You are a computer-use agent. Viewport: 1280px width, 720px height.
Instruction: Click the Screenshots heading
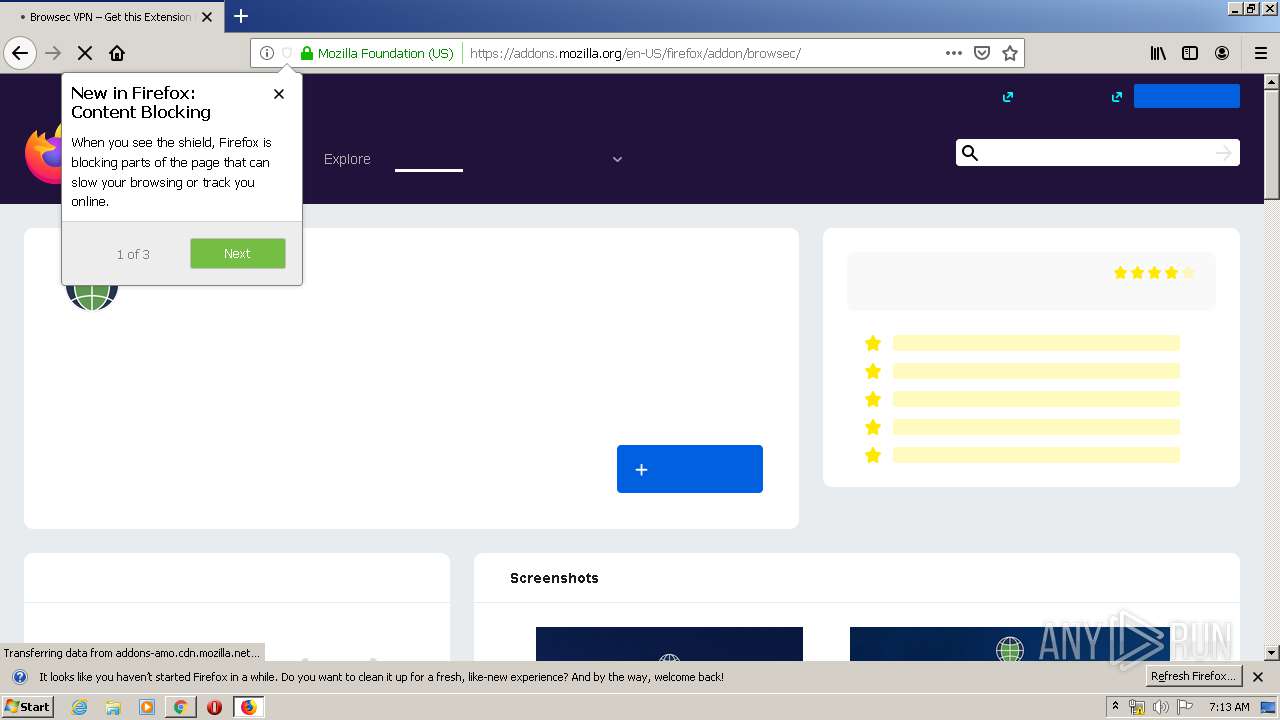554,578
